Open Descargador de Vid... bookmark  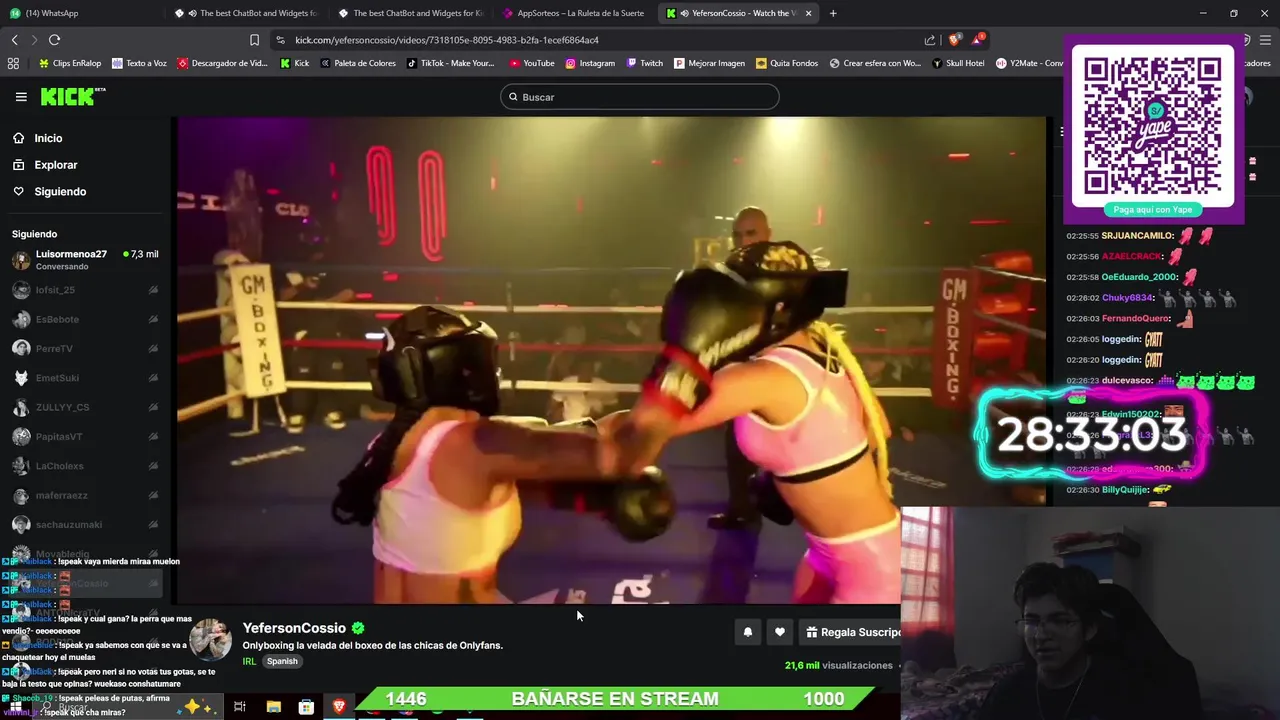[x=223, y=63]
